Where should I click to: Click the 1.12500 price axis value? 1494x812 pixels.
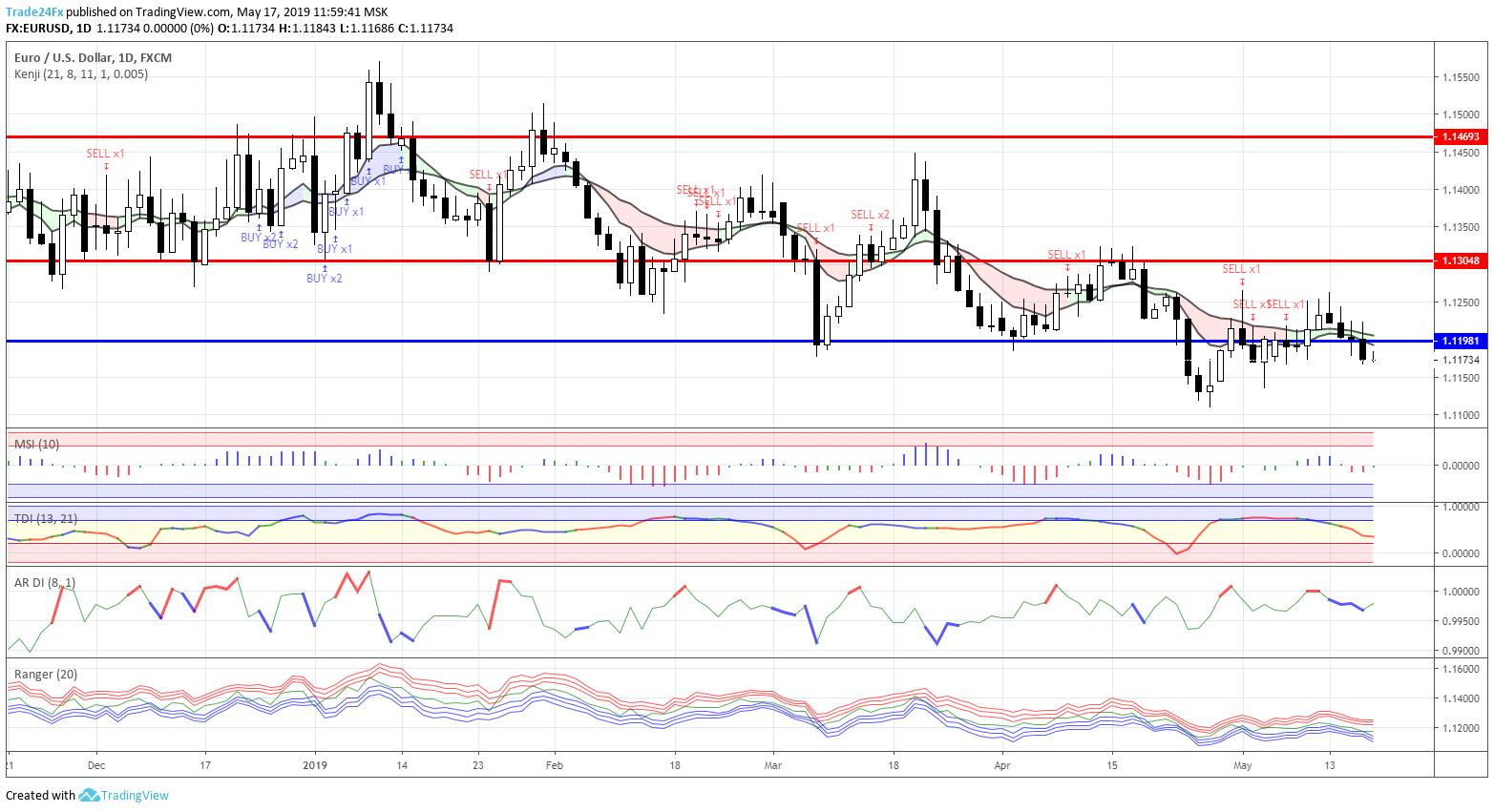[1461, 302]
